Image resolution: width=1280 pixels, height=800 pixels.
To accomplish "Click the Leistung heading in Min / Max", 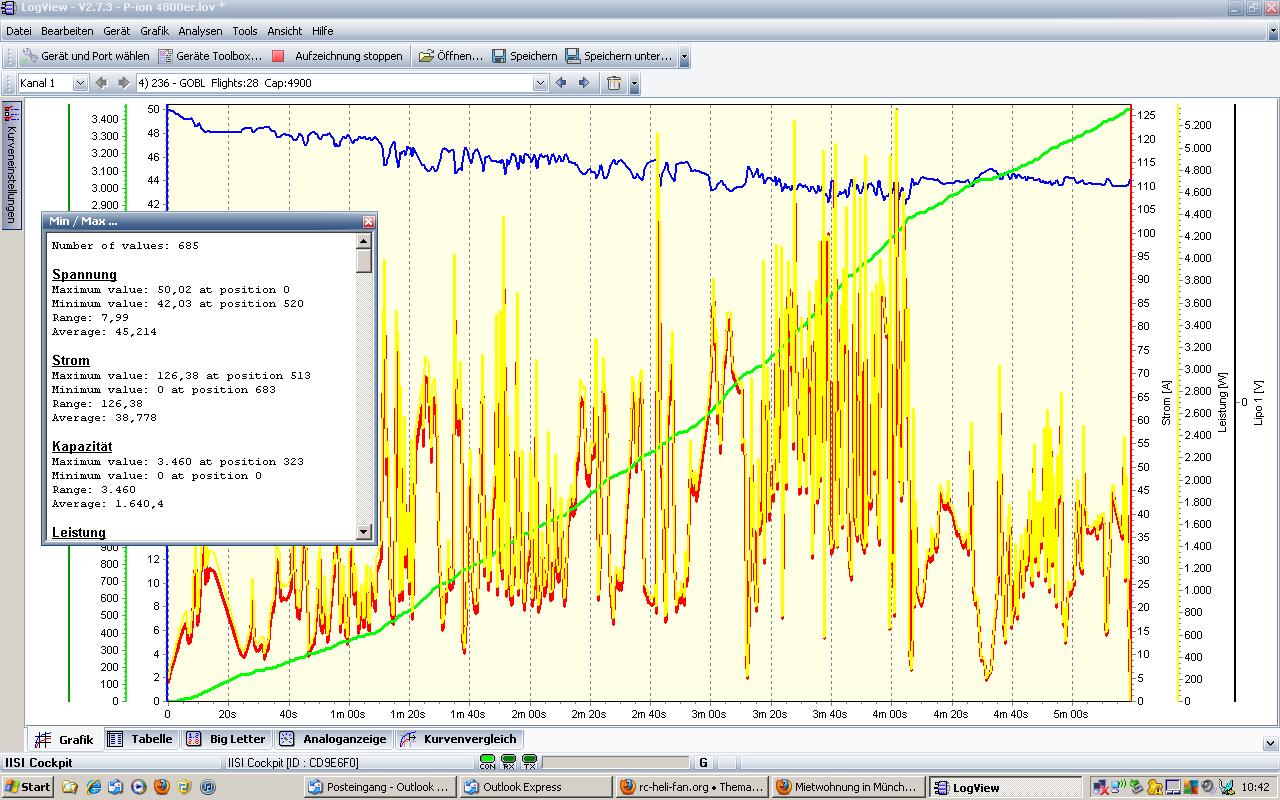I will [78, 532].
